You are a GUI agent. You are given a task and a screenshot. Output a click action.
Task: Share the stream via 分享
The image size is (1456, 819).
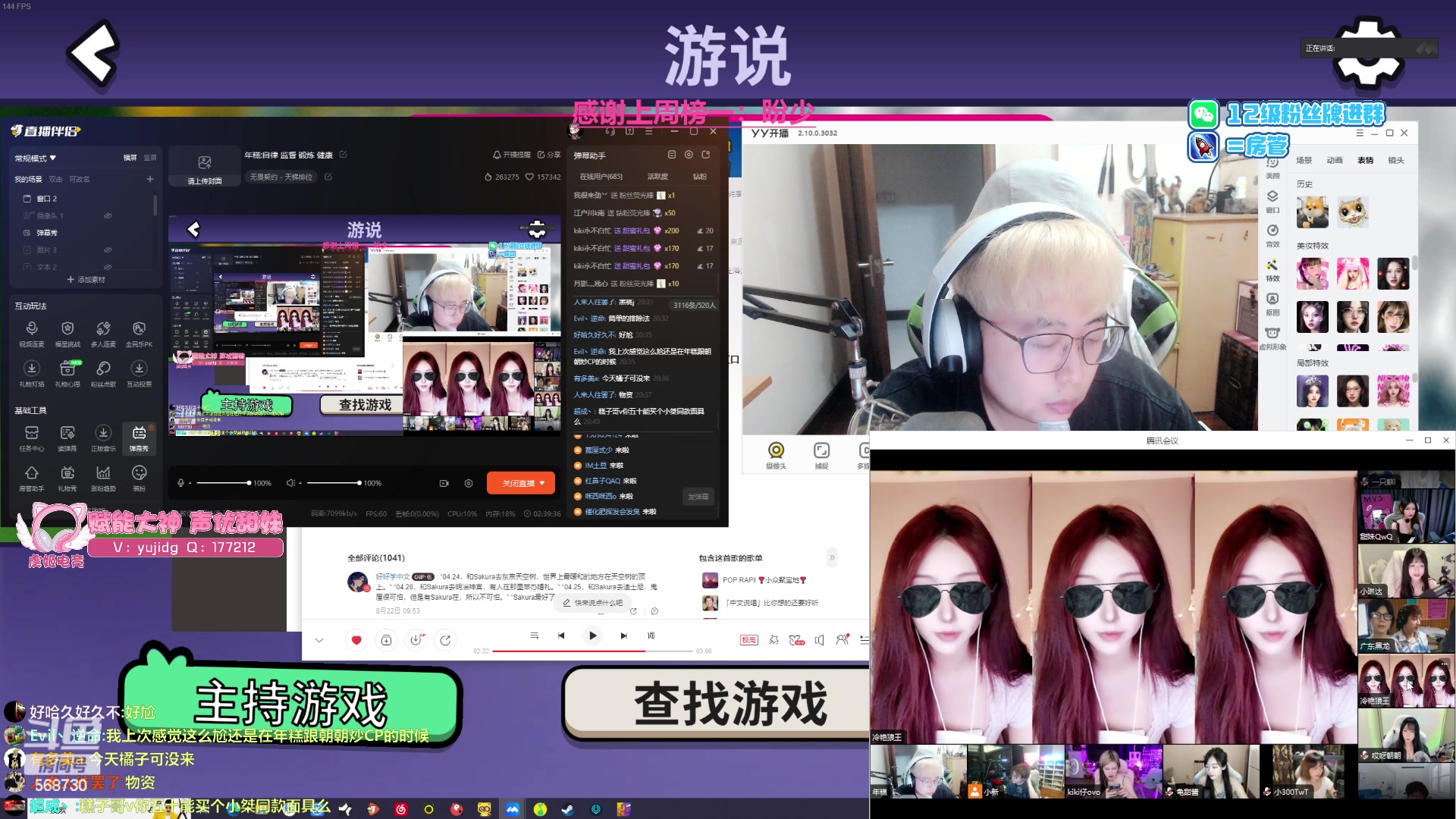(549, 155)
